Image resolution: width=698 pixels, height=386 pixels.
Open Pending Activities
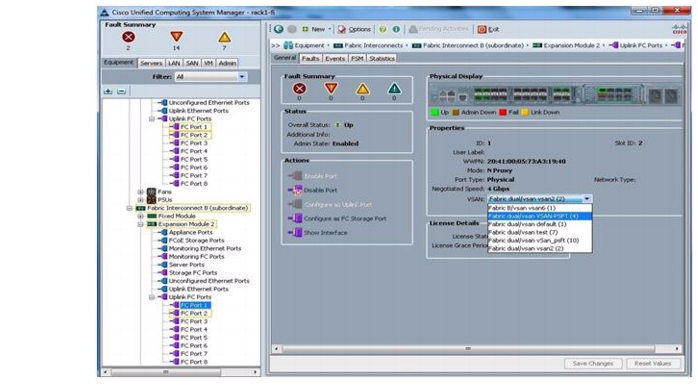point(438,29)
